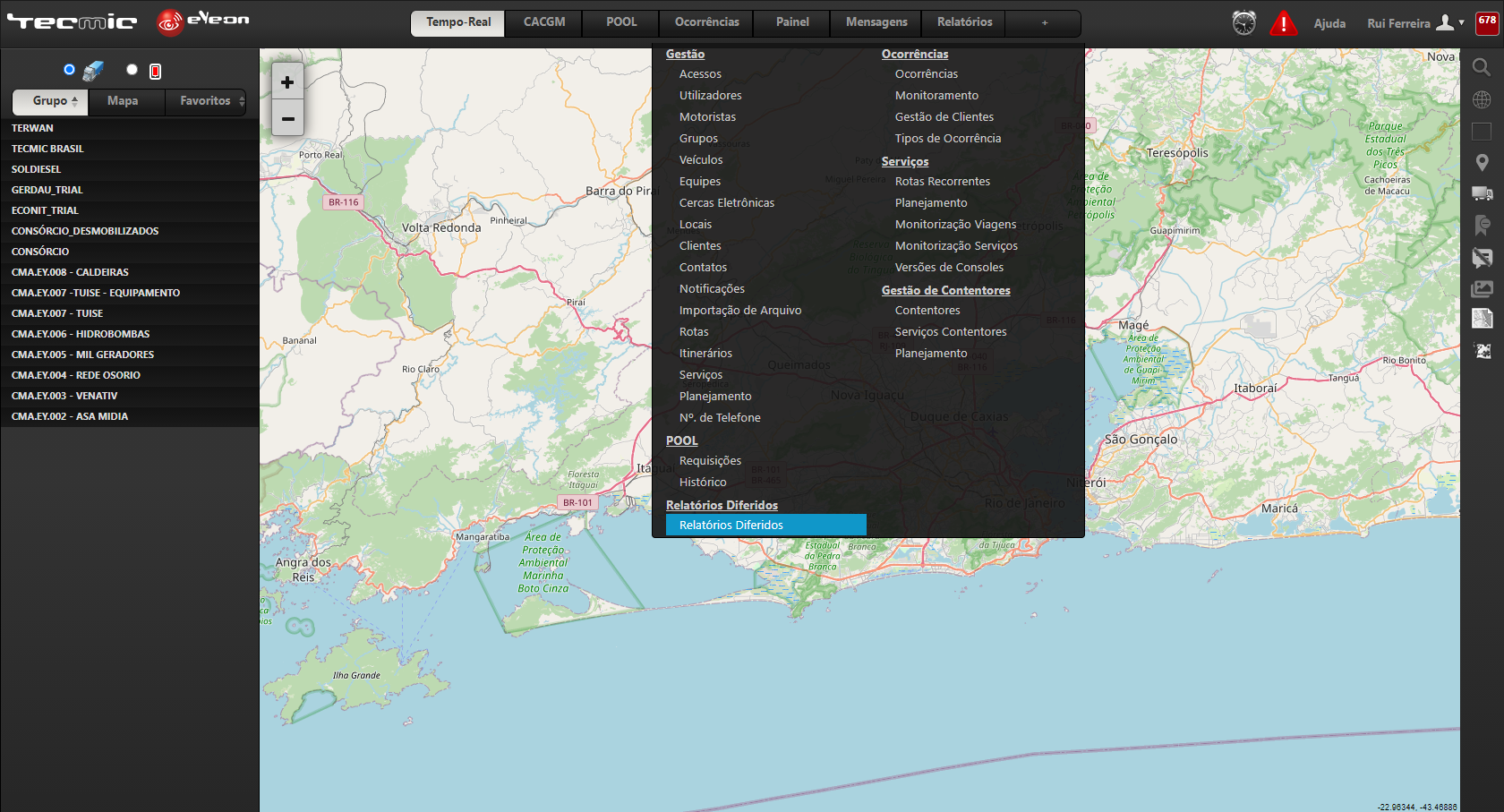This screenshot has width=1504, height=812.
Task: Open Requisições under POOL
Action: 710,461
